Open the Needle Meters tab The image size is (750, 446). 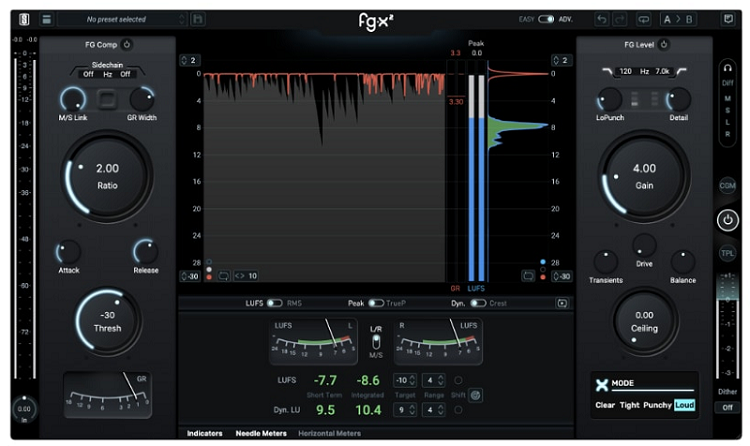[261, 433]
